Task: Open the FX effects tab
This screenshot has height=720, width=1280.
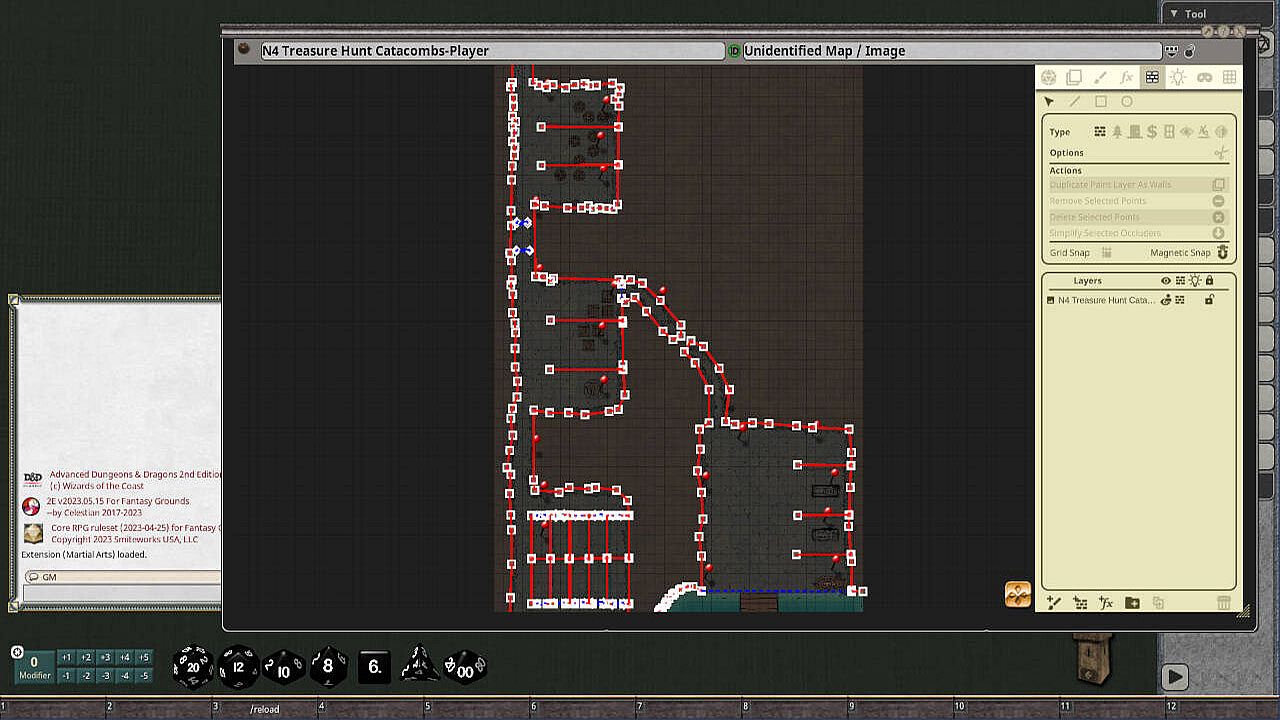Action: point(1126,77)
